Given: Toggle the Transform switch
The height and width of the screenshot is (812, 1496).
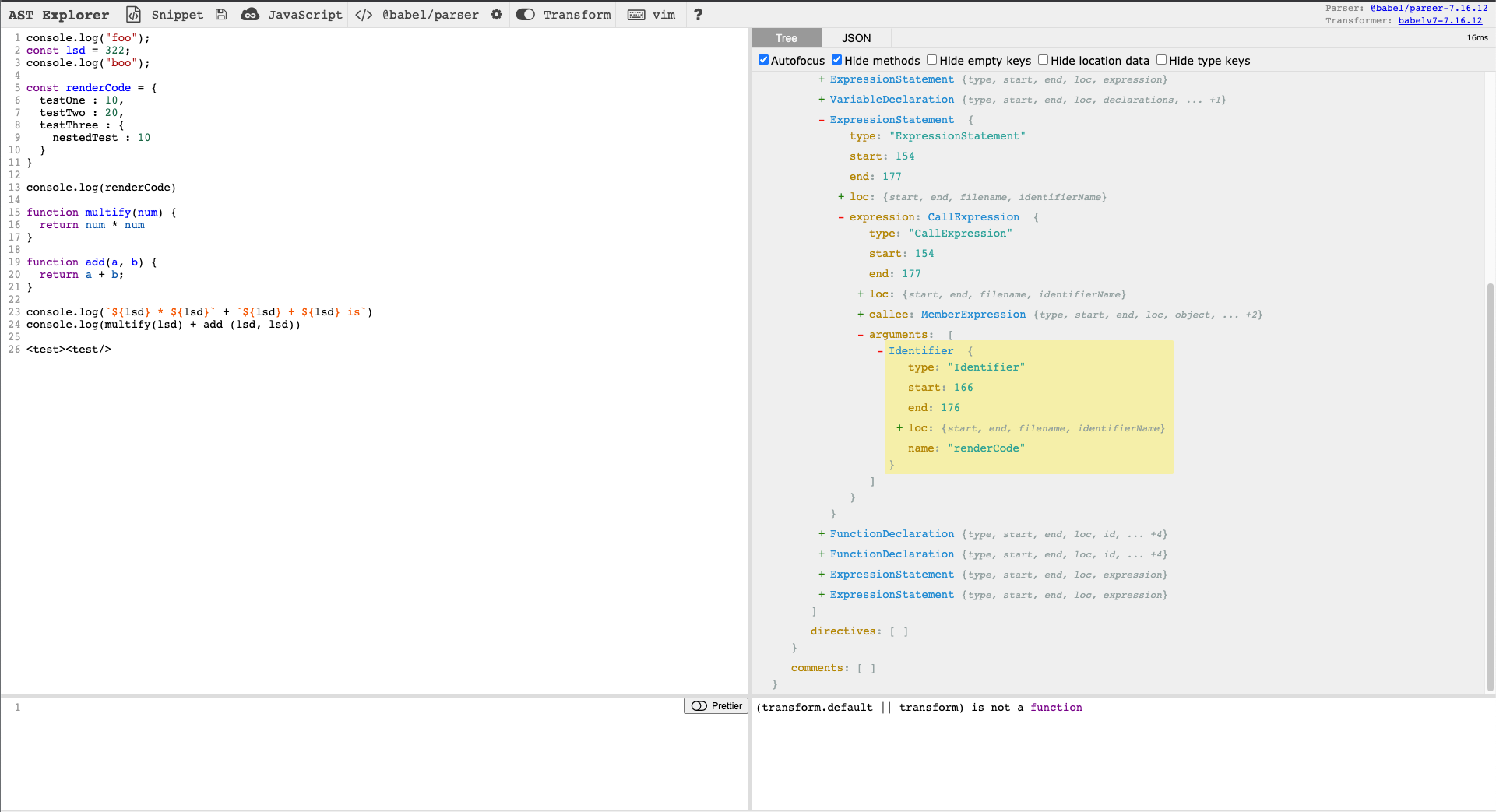Looking at the screenshot, I should pyautogui.click(x=526, y=14).
